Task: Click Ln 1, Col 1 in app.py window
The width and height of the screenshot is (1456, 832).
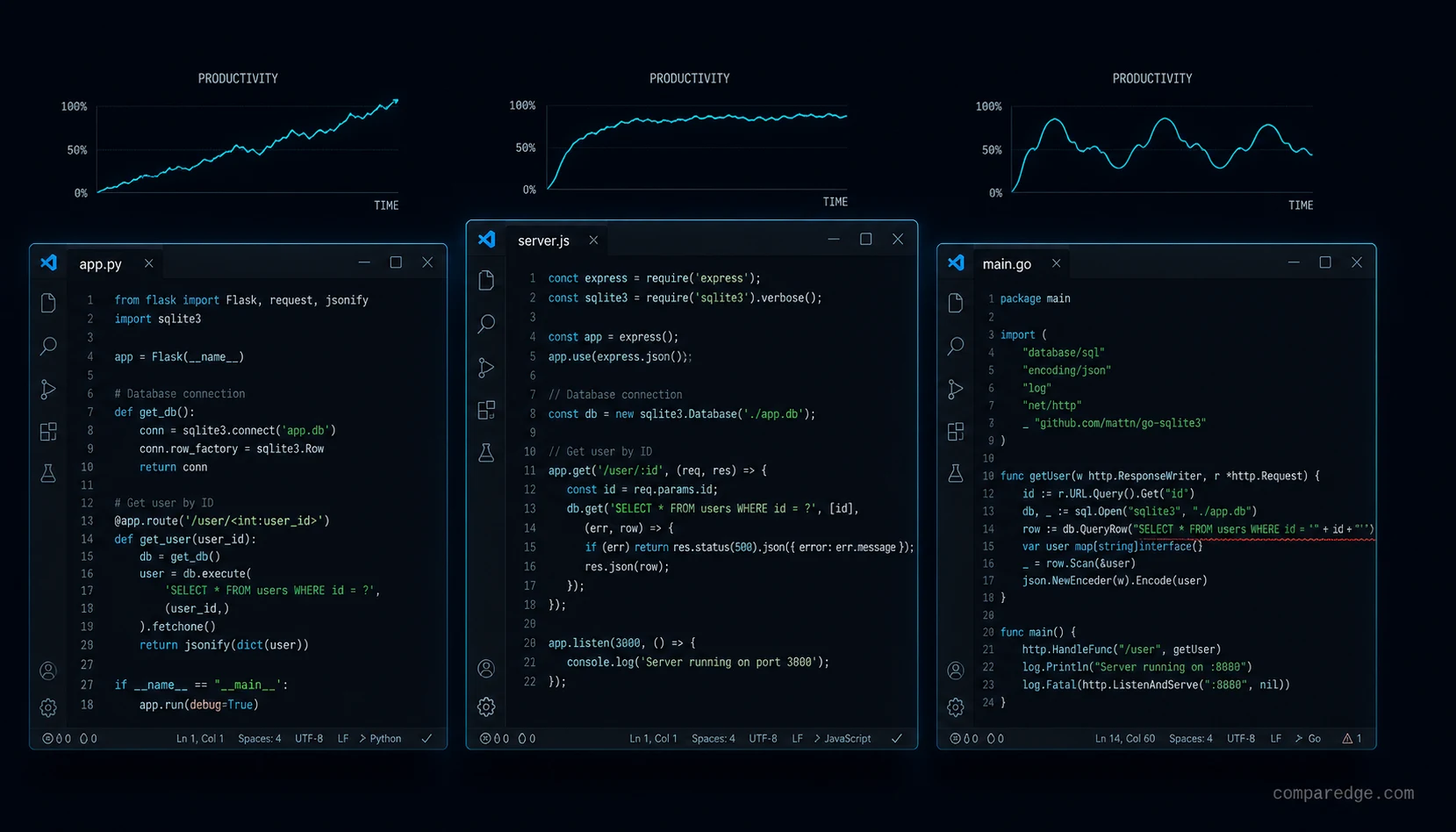Action: (x=200, y=739)
